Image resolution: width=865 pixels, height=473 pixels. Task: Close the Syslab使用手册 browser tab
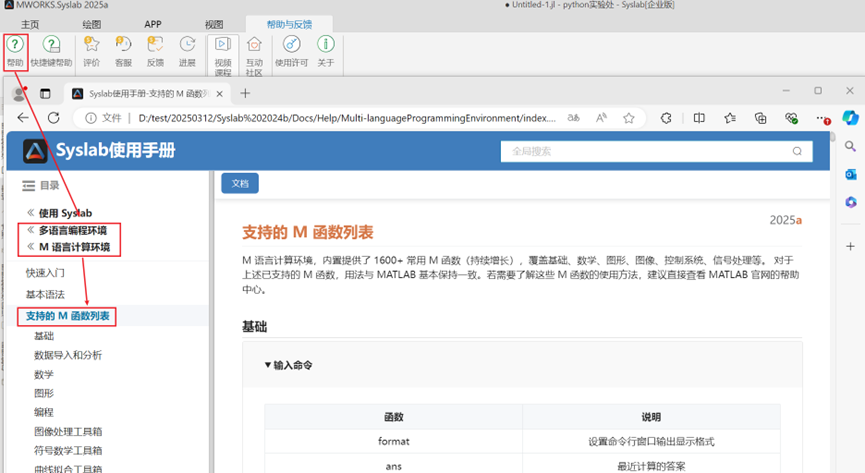coord(220,94)
